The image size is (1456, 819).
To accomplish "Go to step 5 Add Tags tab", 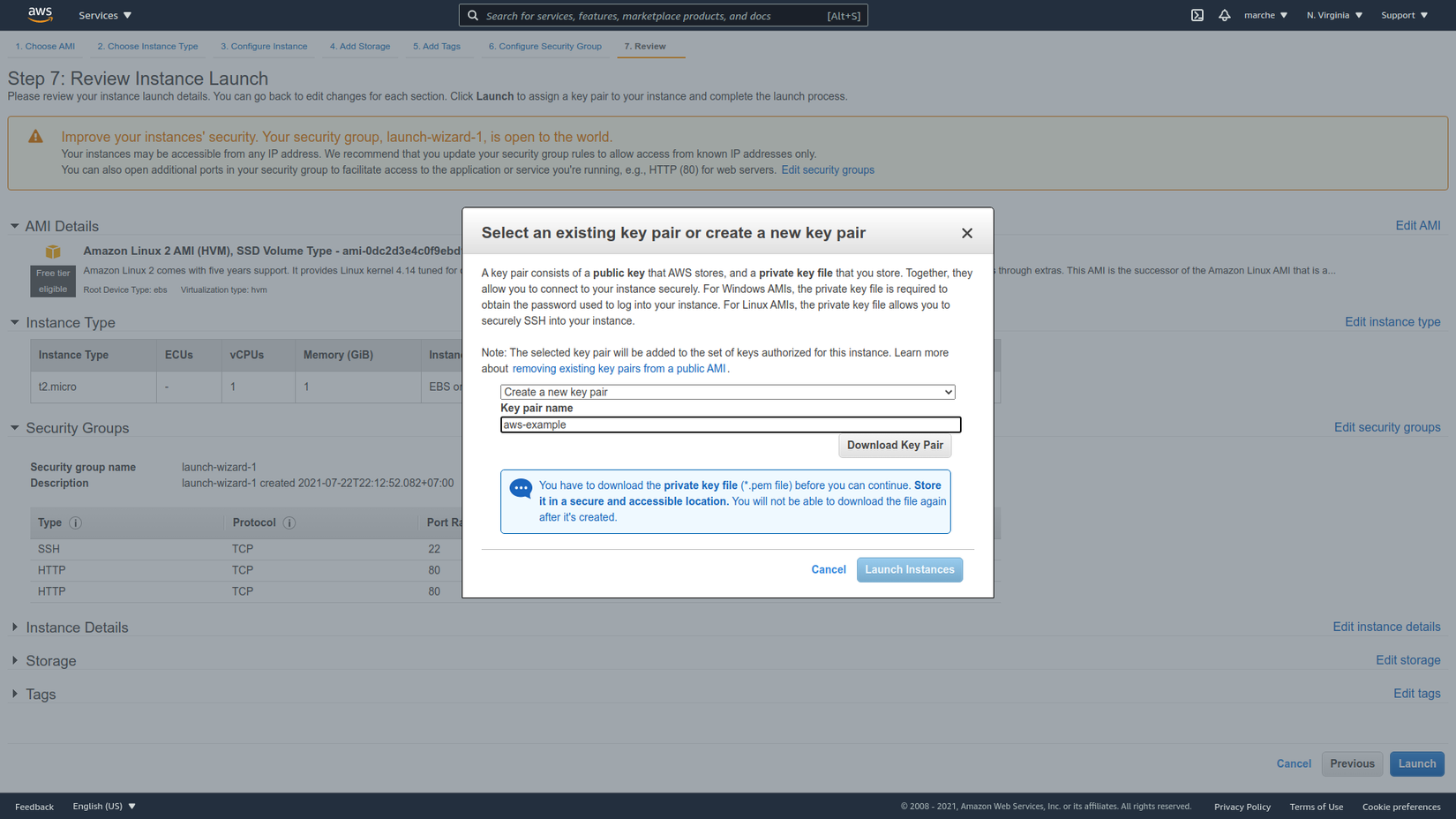I will click(x=437, y=46).
